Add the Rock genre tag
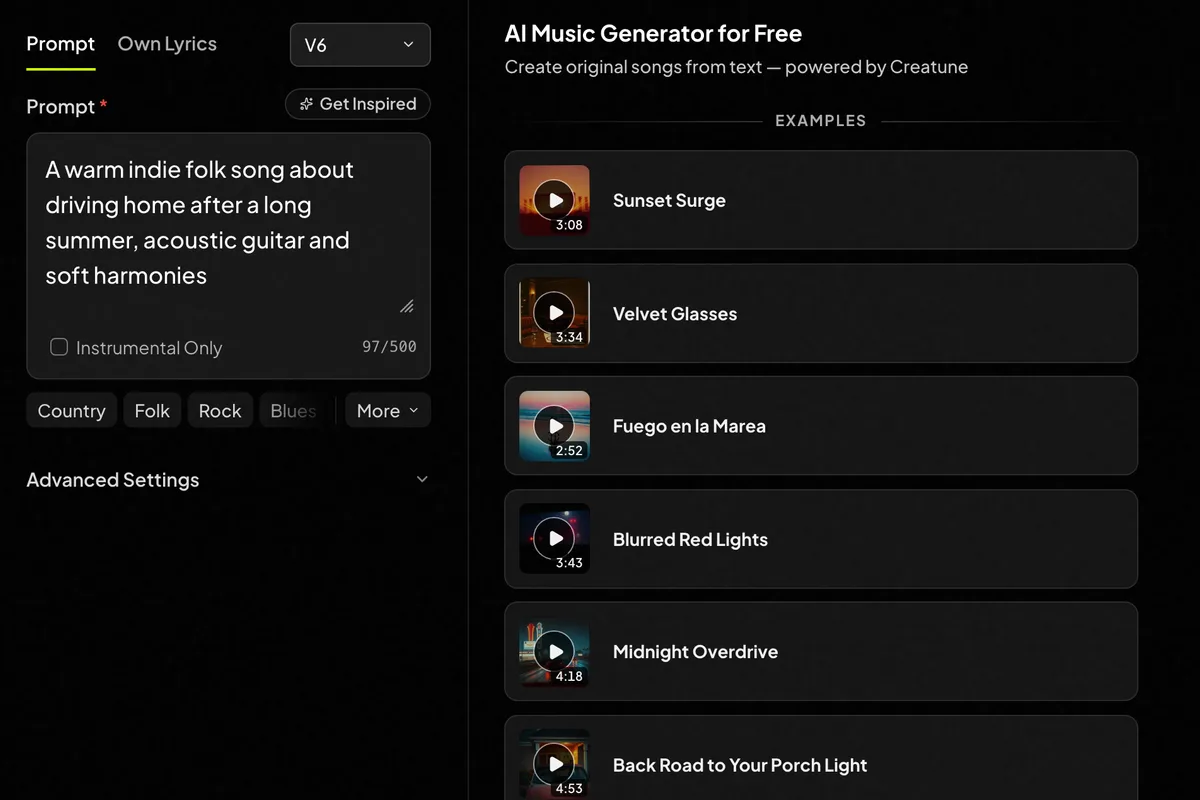 pos(220,411)
